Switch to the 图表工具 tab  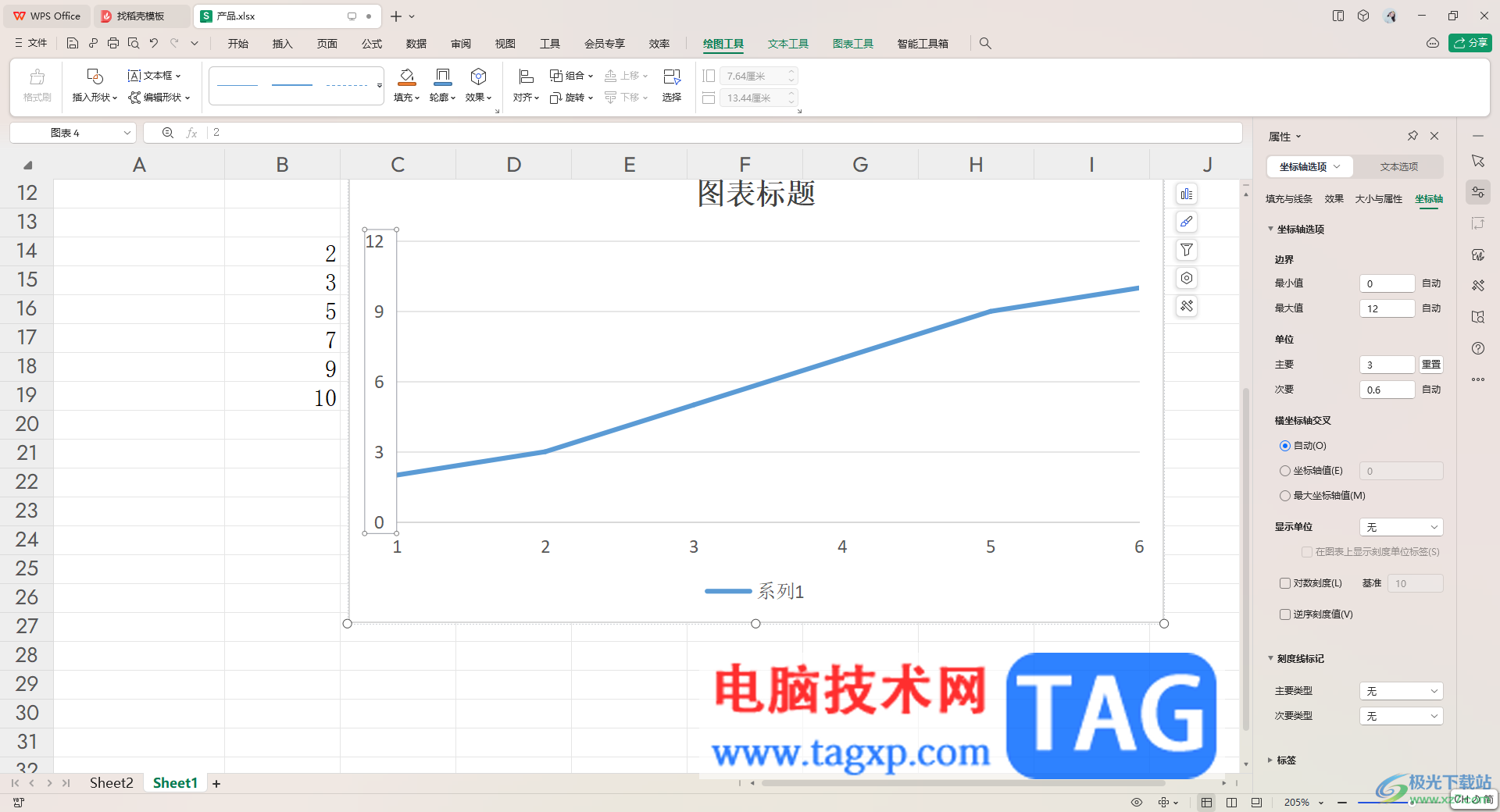coord(853,44)
